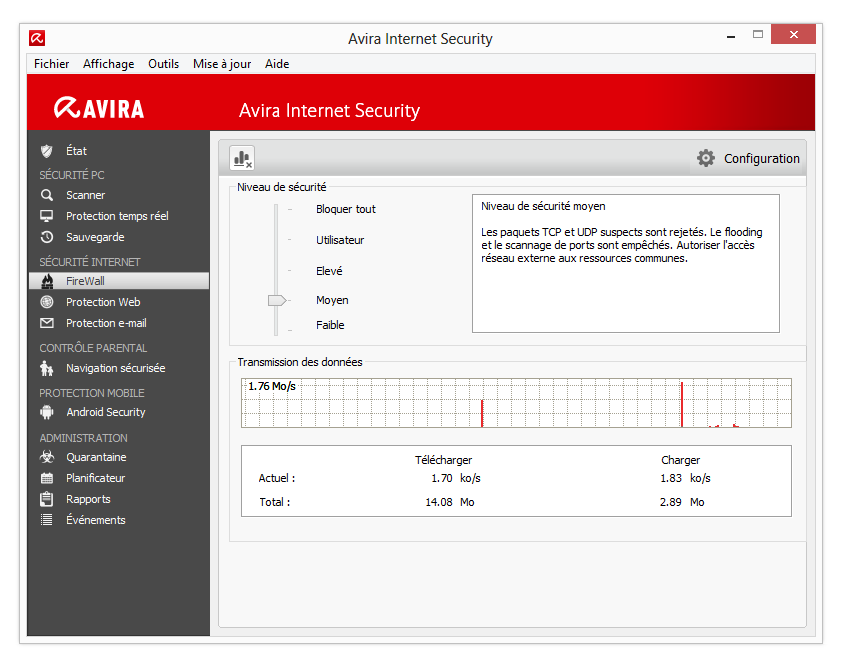This screenshot has height=669, width=845.
Task: View the Rapports section
Action: click(88, 499)
